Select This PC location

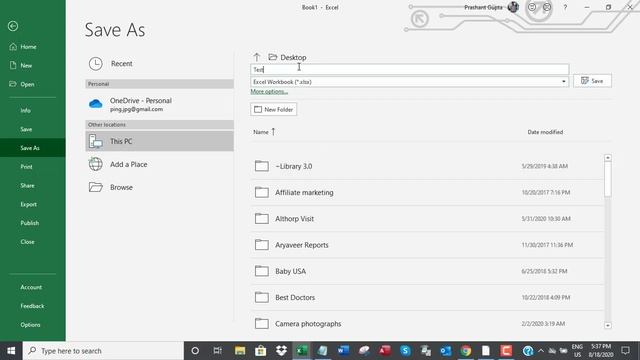pyautogui.click(x=160, y=141)
